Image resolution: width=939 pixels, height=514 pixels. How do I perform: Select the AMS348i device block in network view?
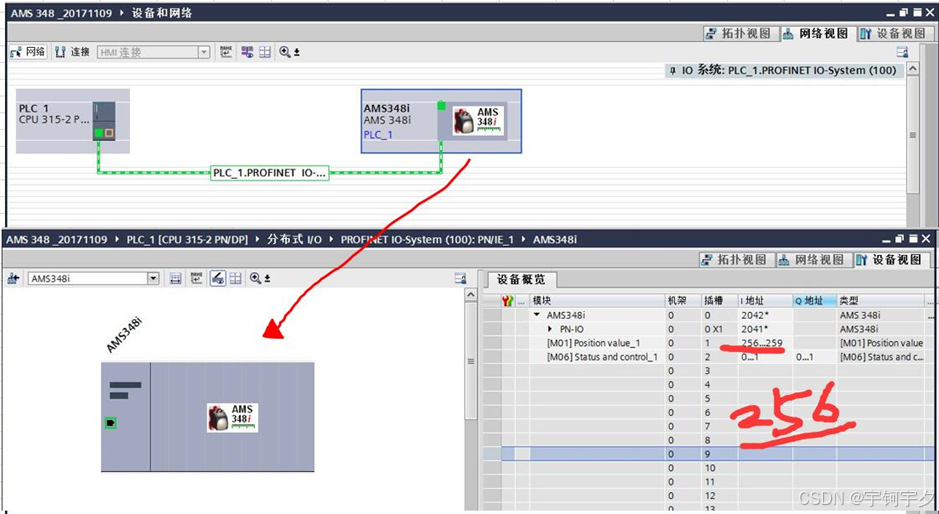(441, 121)
